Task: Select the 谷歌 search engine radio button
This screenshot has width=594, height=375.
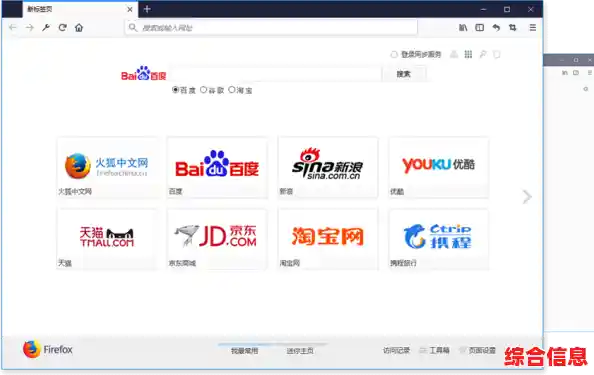Action: [203, 90]
